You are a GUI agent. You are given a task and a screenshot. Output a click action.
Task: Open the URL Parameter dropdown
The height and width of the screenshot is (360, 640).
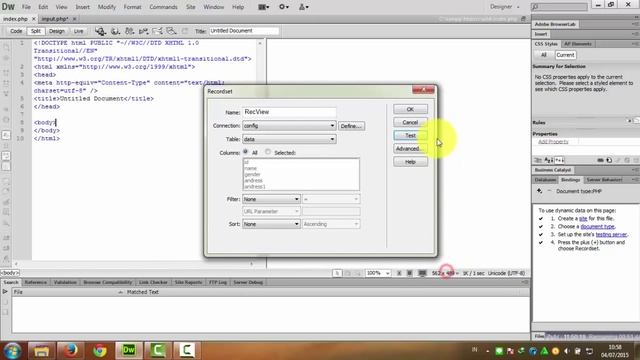click(x=271, y=211)
